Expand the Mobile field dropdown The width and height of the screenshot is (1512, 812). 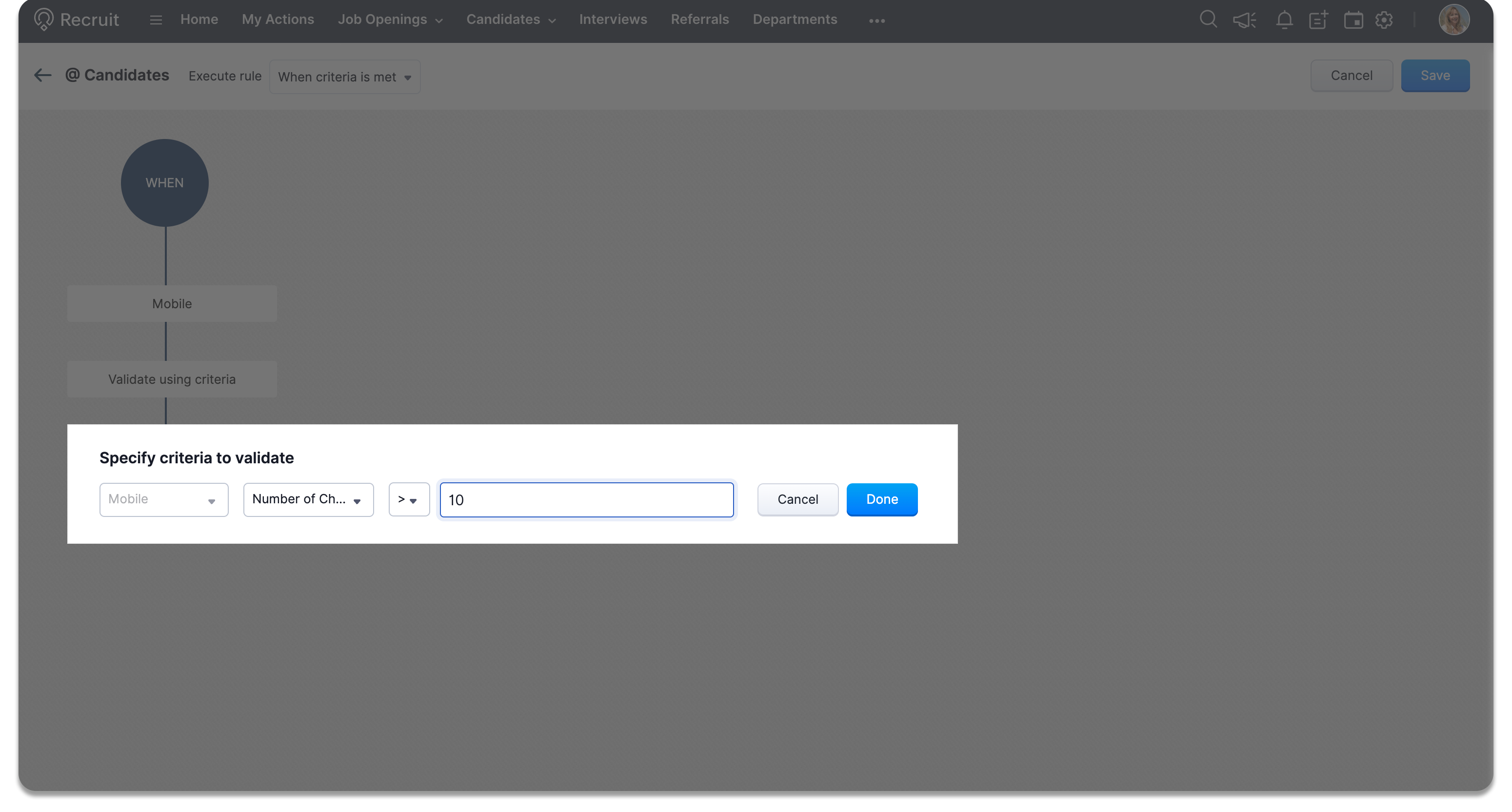click(x=164, y=499)
